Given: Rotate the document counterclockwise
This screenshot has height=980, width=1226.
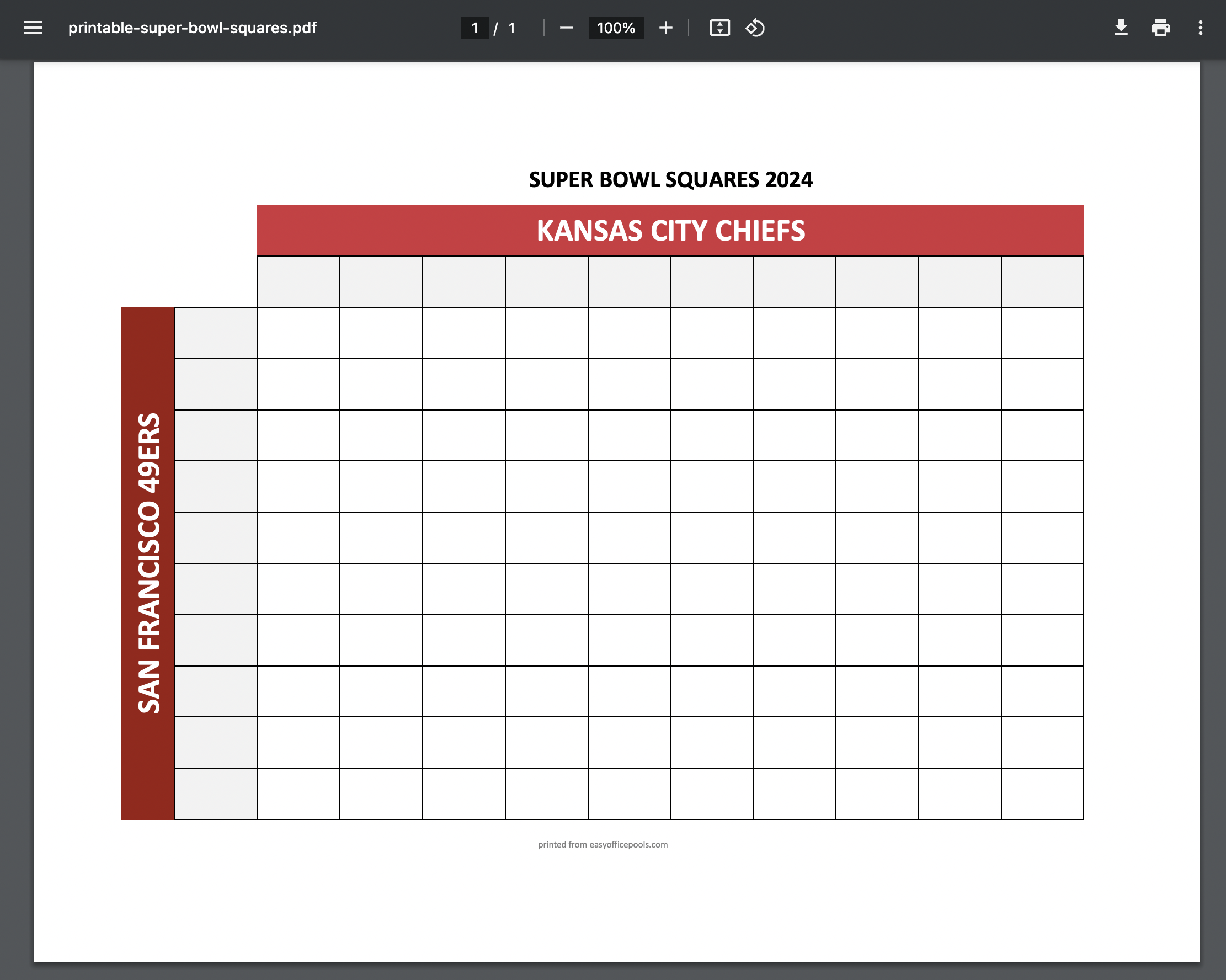Looking at the screenshot, I should coord(755,27).
